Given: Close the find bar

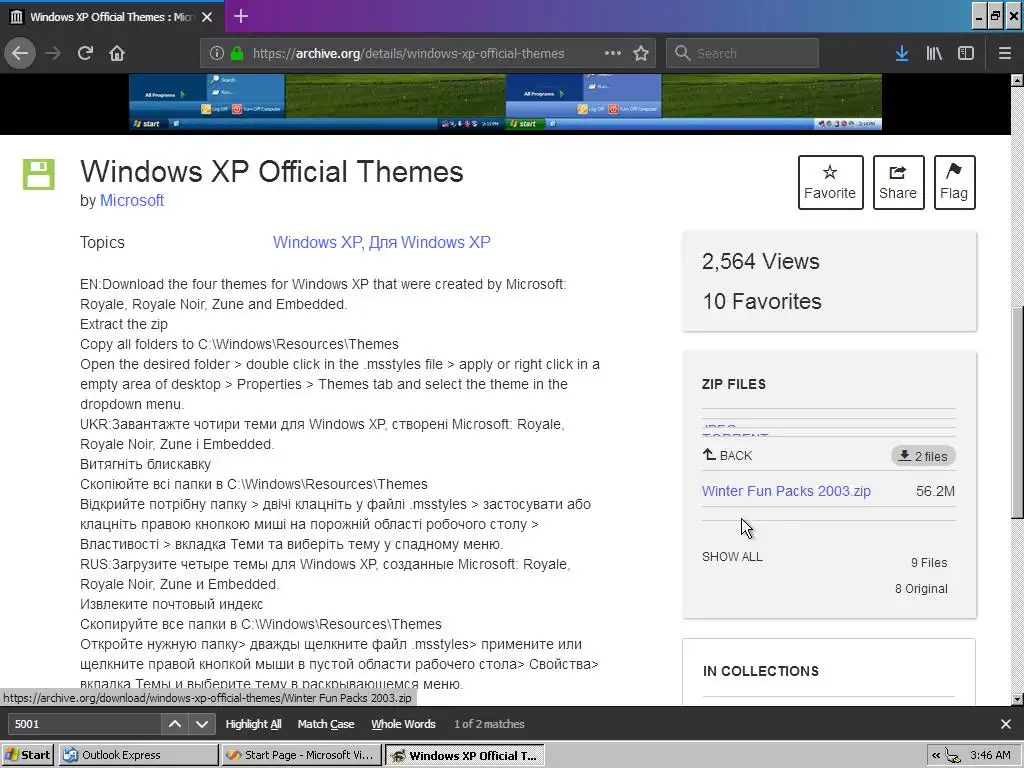Looking at the screenshot, I should (x=1006, y=724).
